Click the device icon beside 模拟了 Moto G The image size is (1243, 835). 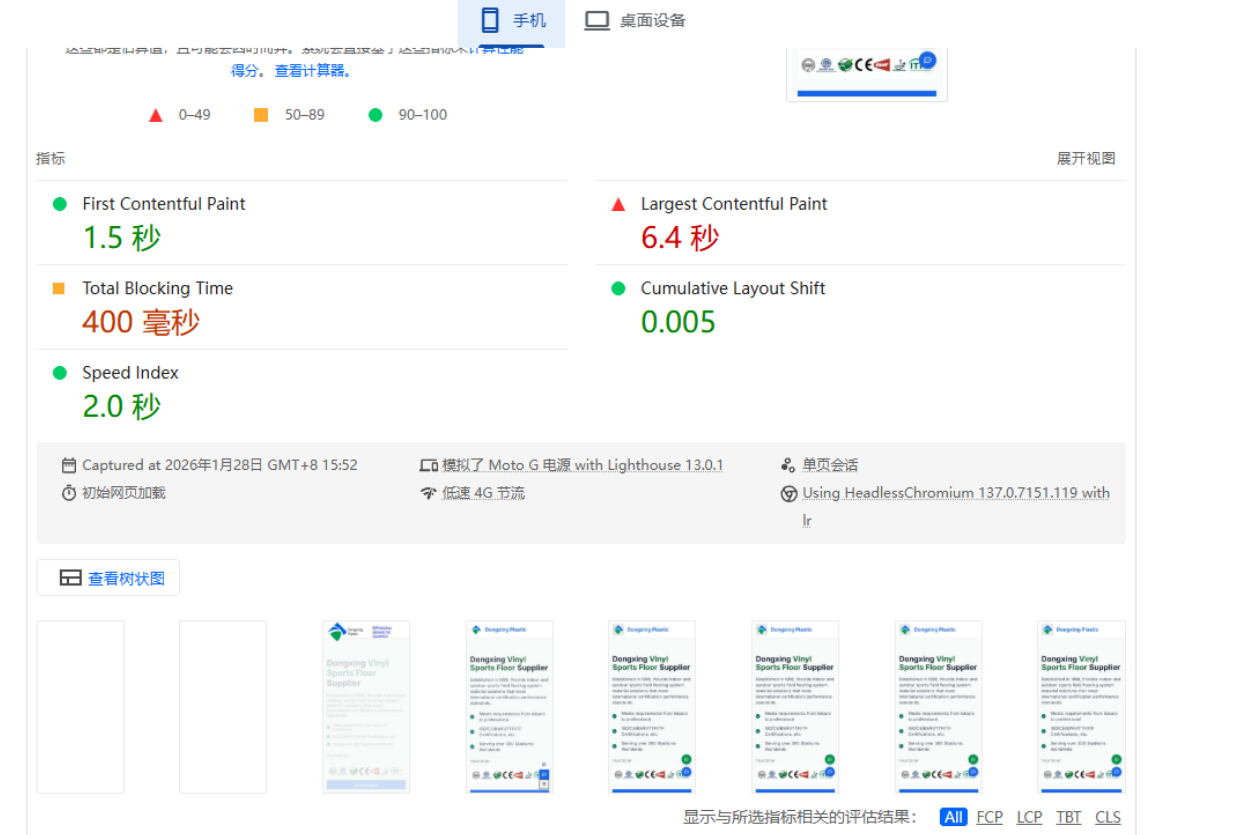point(428,465)
